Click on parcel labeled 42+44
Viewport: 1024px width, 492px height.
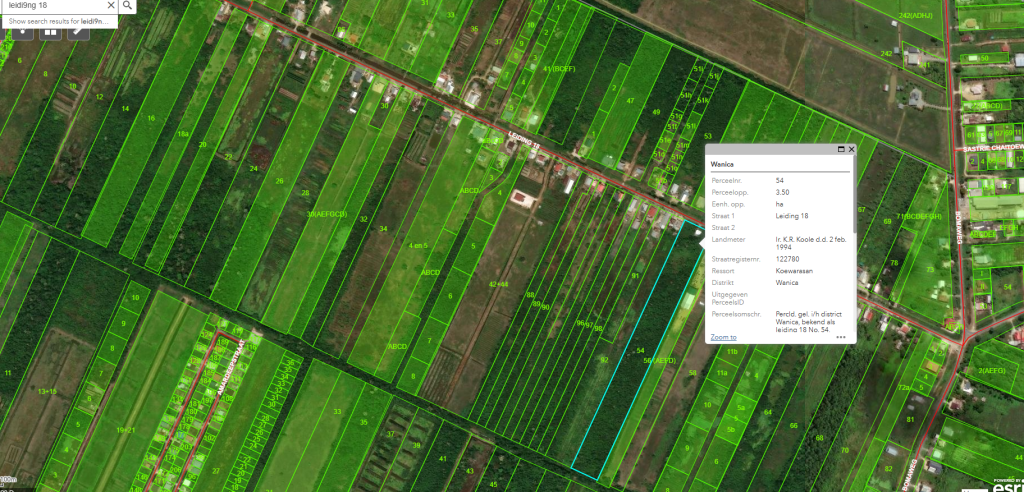click(x=499, y=284)
